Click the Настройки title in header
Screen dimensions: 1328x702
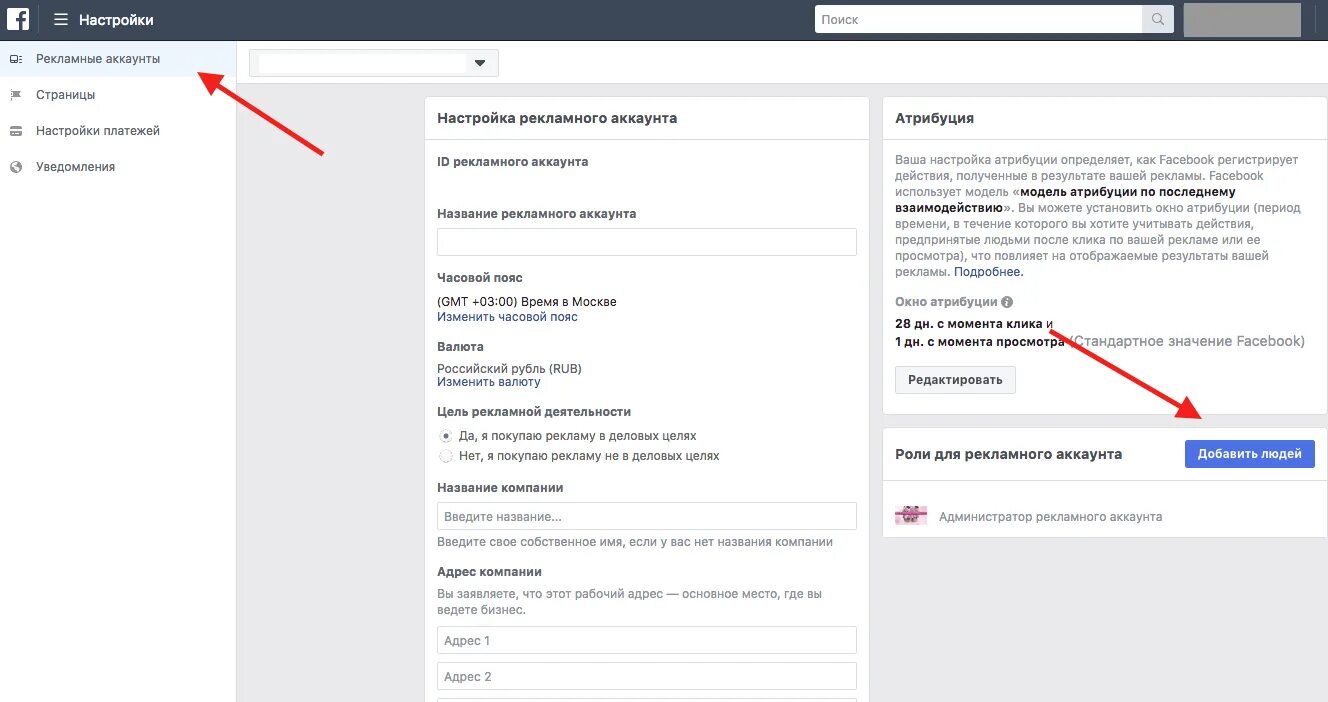116,20
